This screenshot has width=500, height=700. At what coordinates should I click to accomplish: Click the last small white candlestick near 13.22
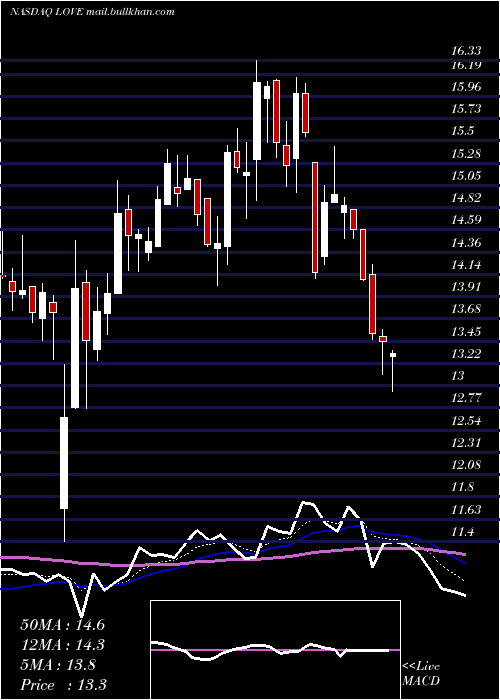[393, 355]
